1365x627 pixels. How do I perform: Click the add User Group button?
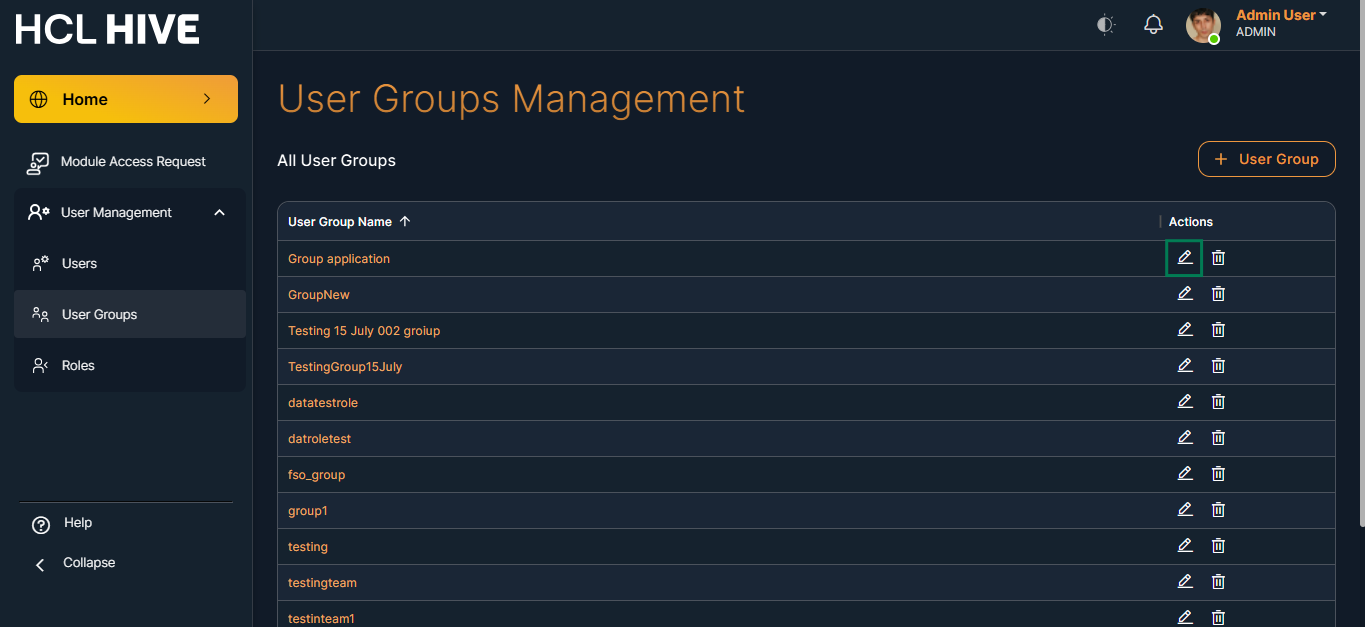pyautogui.click(x=1266, y=159)
